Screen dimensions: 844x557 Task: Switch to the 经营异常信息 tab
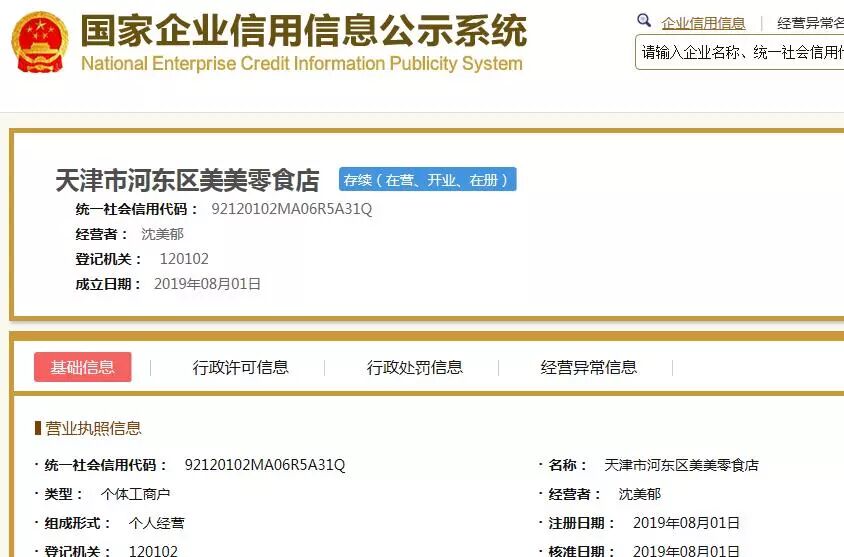click(x=589, y=368)
